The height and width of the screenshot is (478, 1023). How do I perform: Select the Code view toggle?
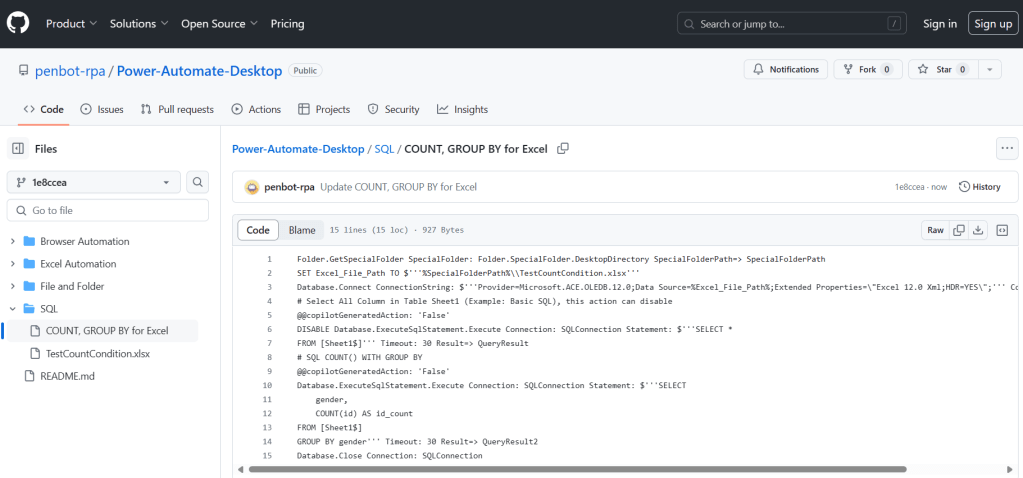258,230
